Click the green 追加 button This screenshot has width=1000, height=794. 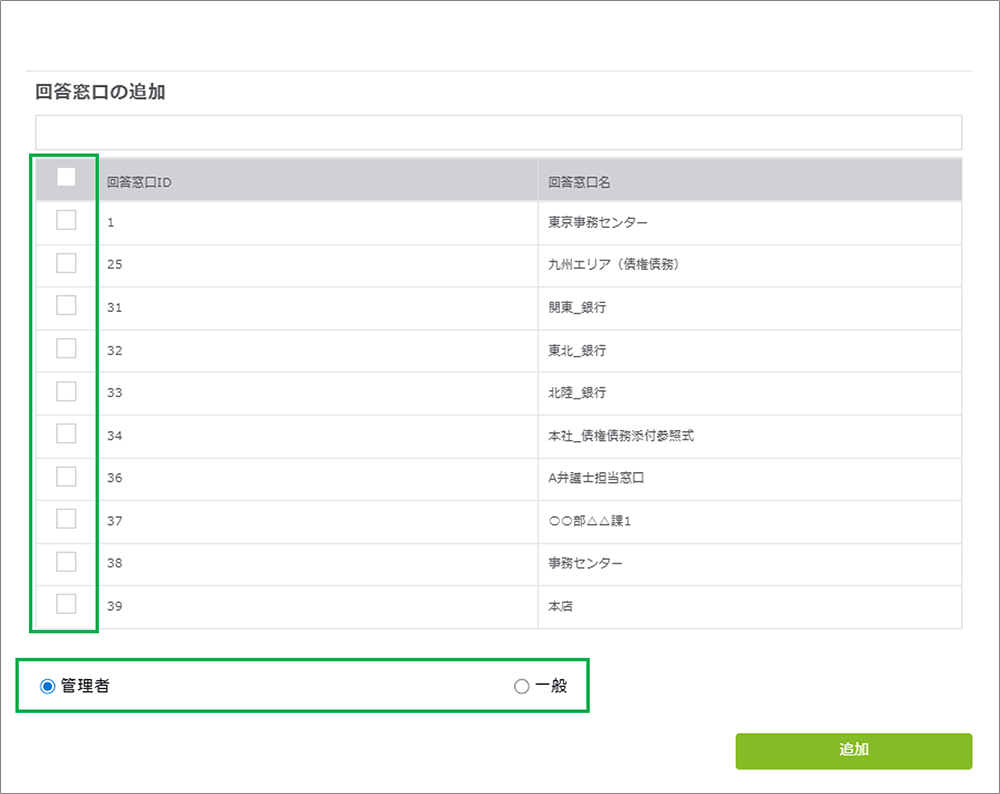(x=853, y=750)
